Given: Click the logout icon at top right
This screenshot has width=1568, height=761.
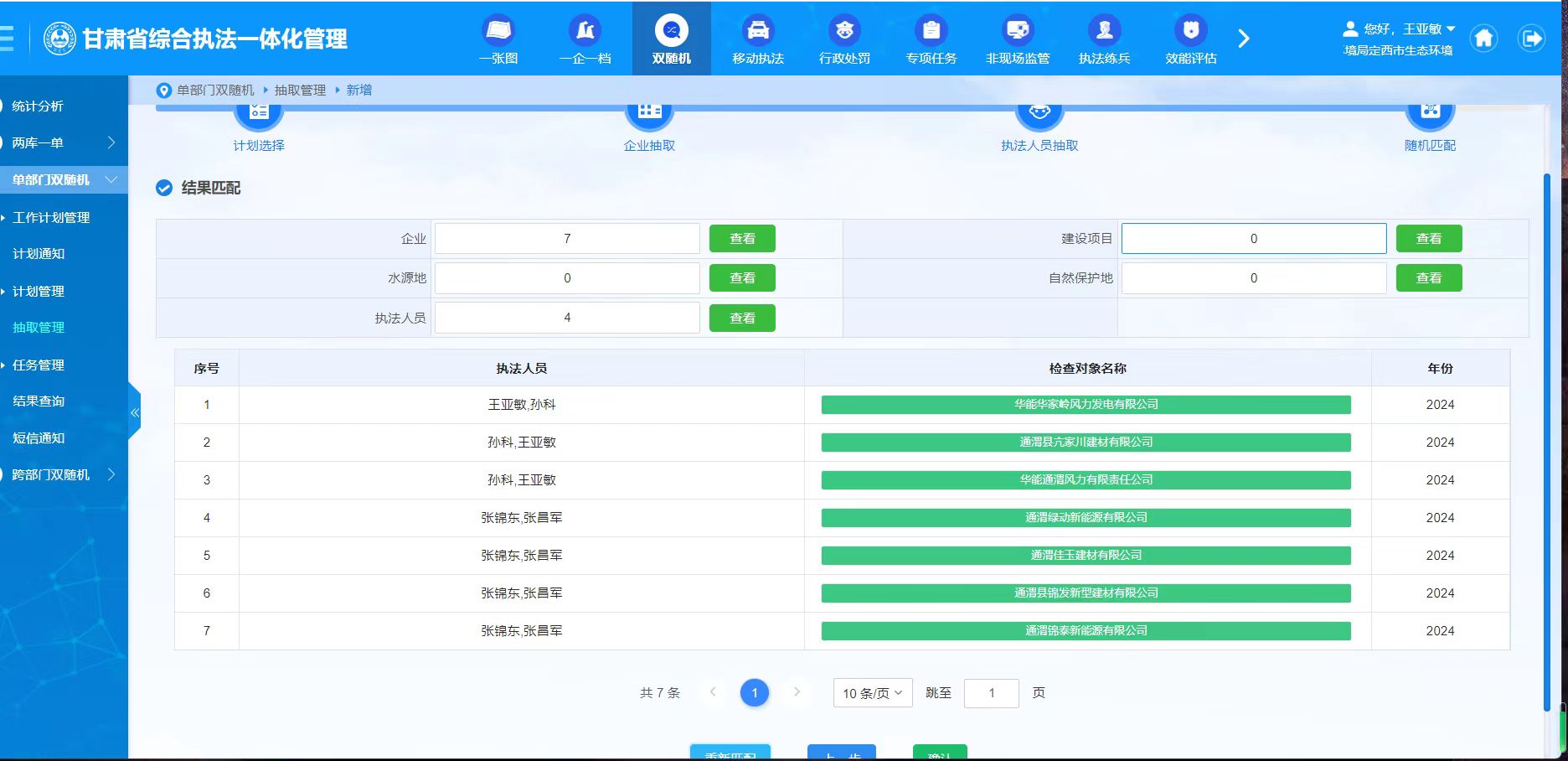Looking at the screenshot, I should (x=1531, y=39).
